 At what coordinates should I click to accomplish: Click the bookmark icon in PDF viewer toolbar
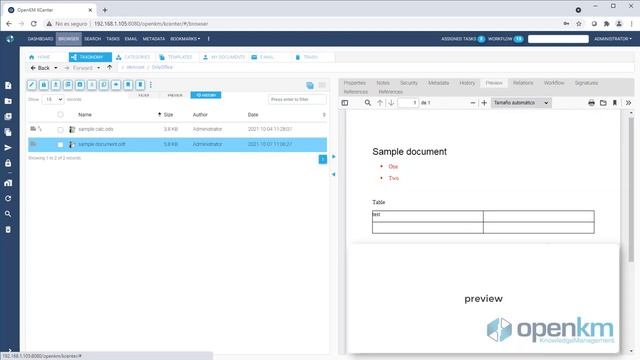[x=615, y=103]
